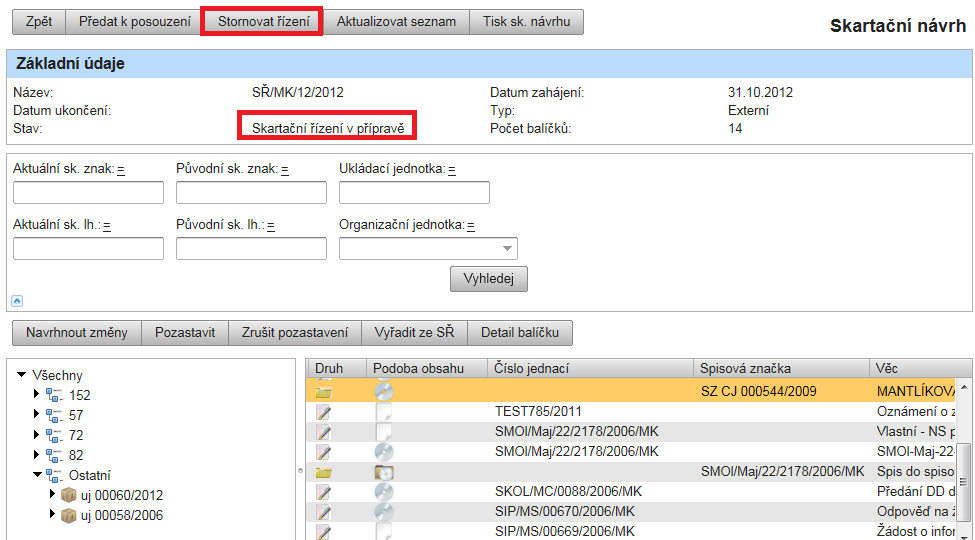The width and height of the screenshot is (975, 540).
Task: Click Vyřadit ze SŘ button
Action: (415, 333)
